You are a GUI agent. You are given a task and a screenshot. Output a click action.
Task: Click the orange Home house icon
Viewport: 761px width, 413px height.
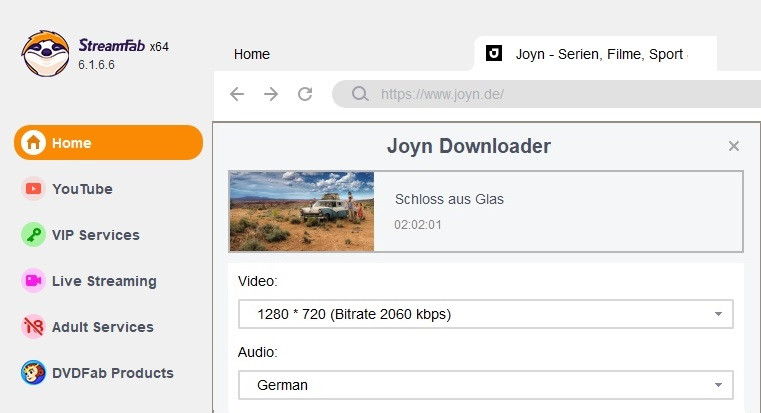[x=33, y=142]
